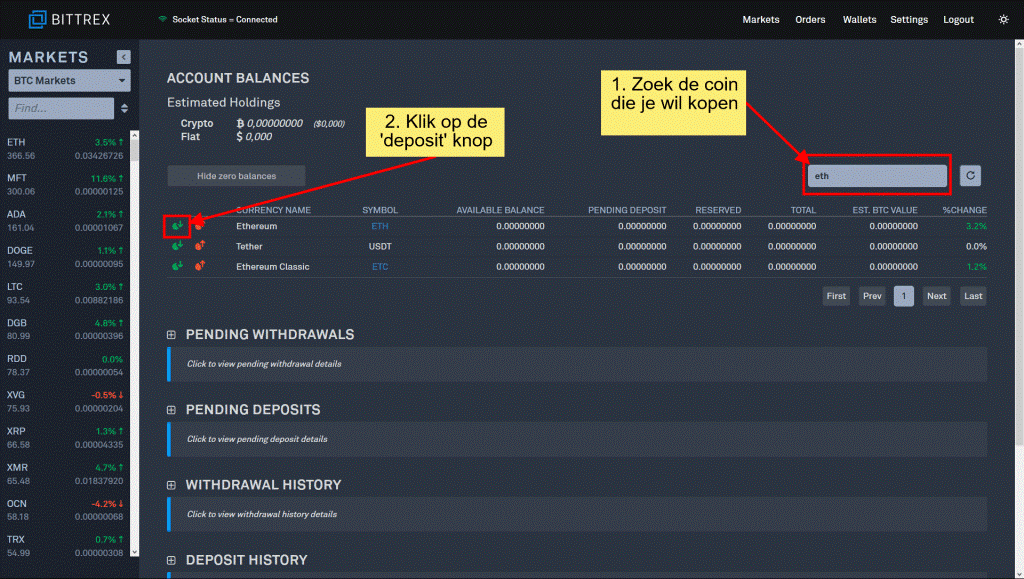Click the page scrollbar thumb

click(x=1019, y=248)
